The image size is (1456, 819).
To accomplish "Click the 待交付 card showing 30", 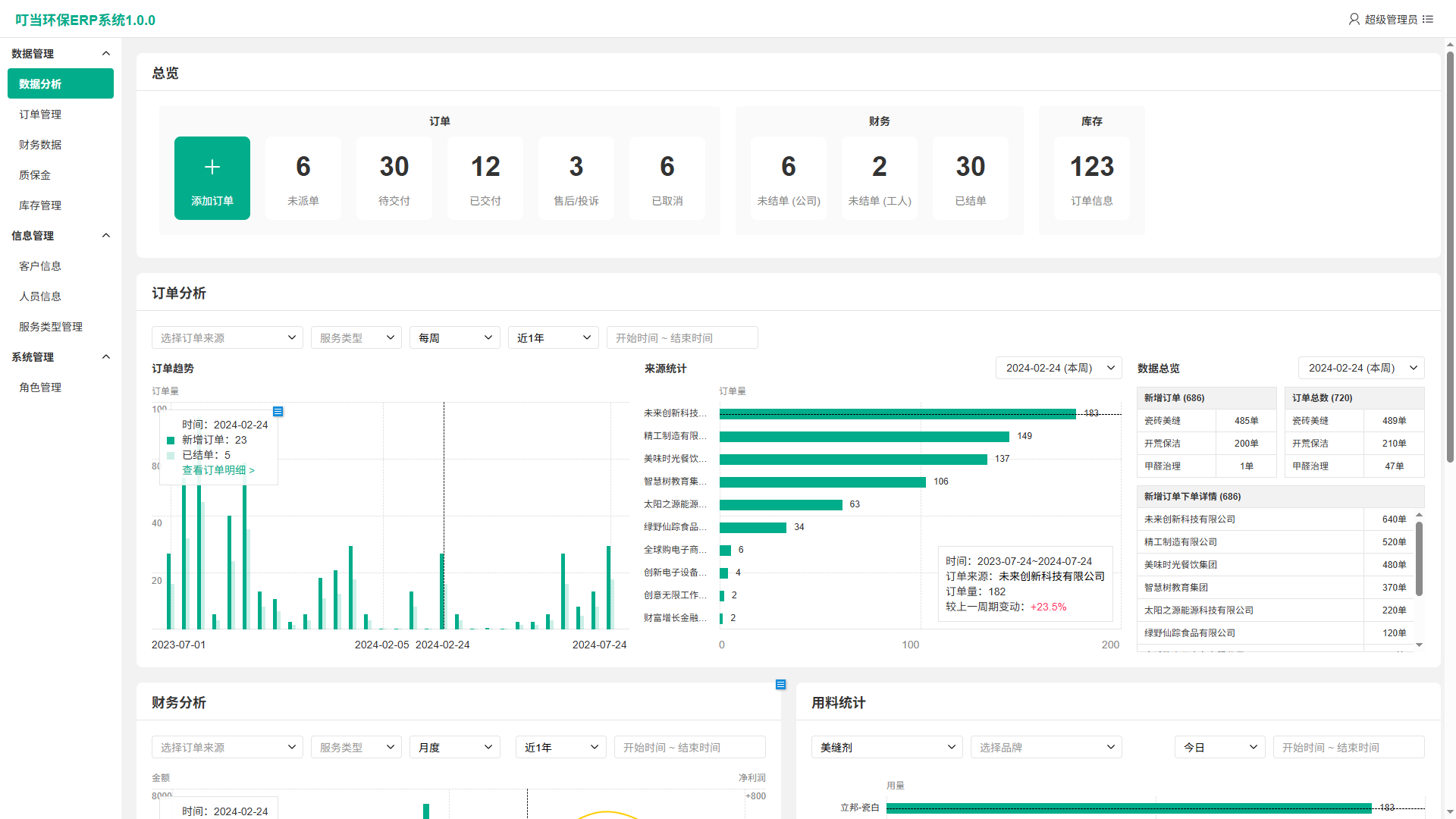I will [x=394, y=178].
